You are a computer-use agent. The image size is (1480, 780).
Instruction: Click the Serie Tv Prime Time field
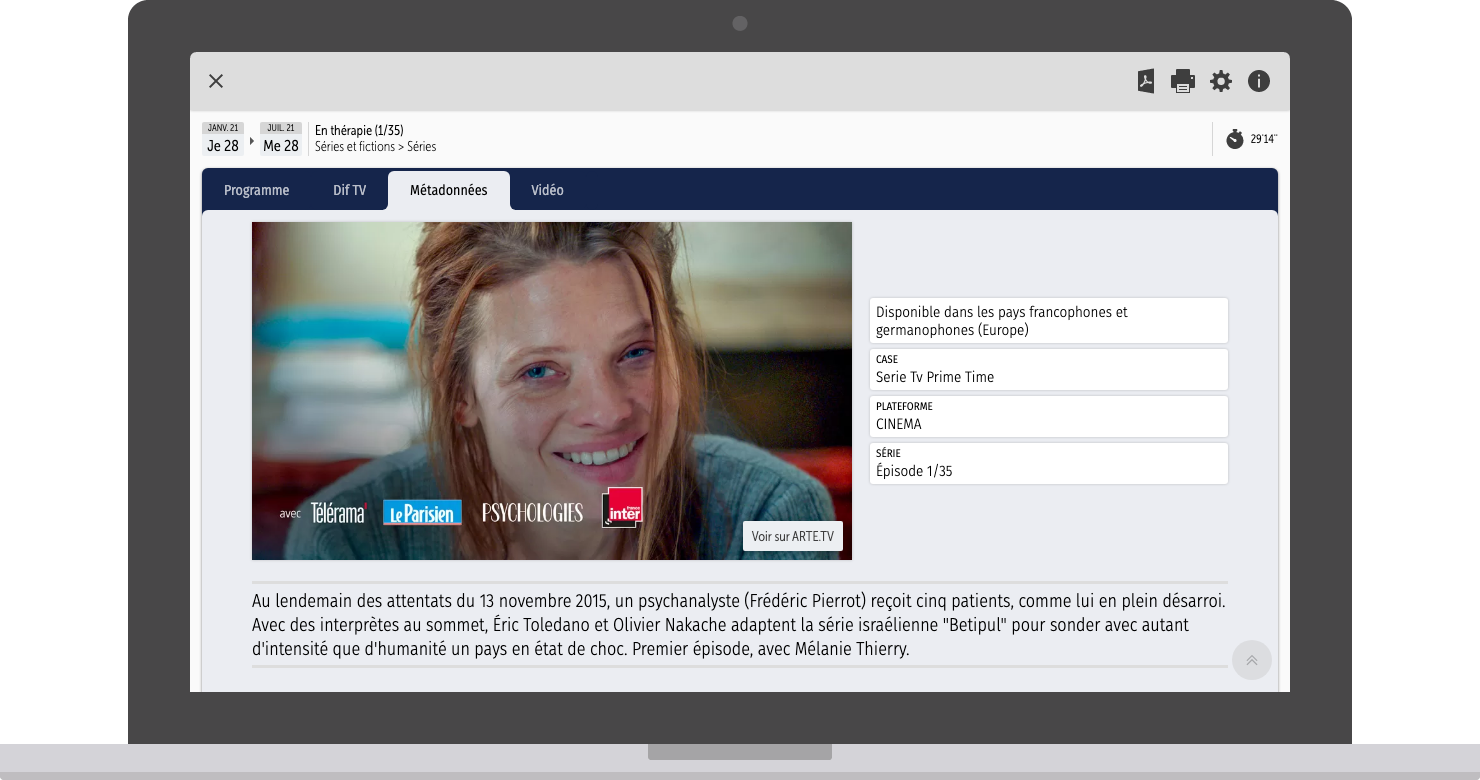(1049, 369)
